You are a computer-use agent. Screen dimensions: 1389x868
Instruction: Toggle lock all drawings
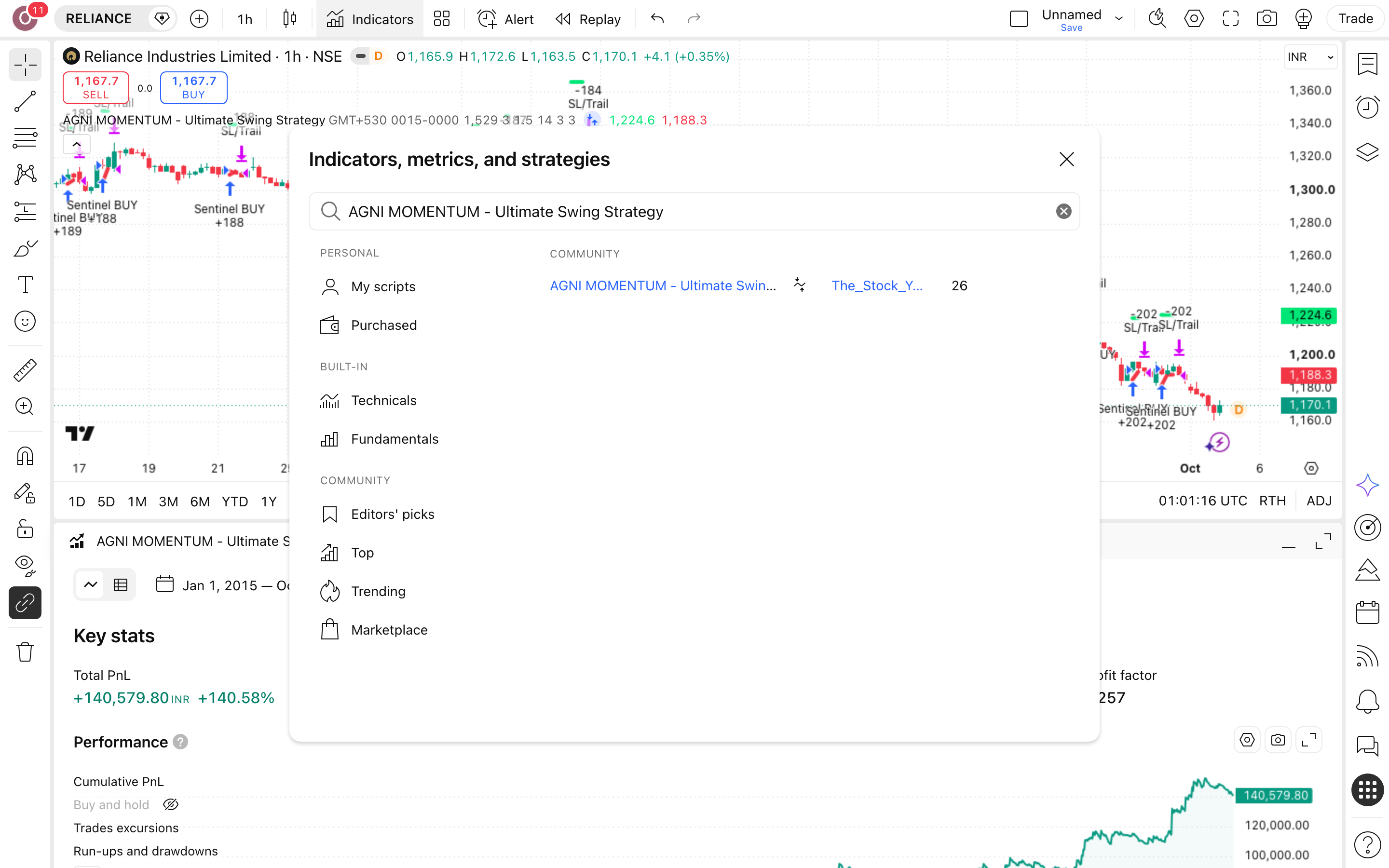click(x=25, y=529)
